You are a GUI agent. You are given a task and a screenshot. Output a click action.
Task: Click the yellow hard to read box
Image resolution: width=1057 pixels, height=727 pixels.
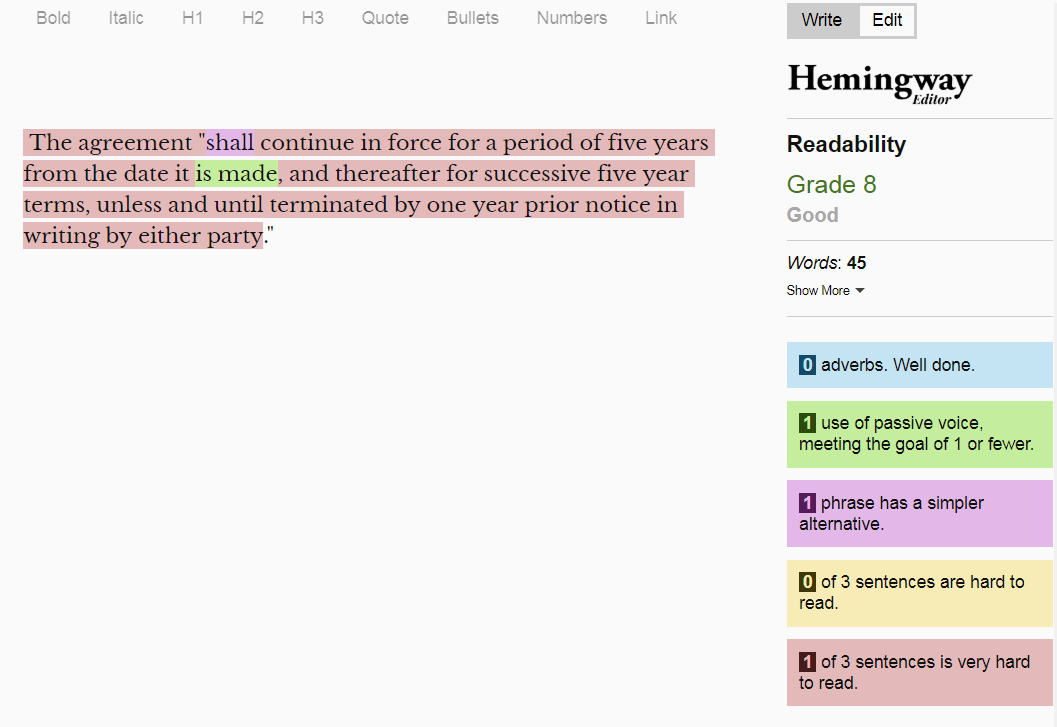click(x=919, y=592)
